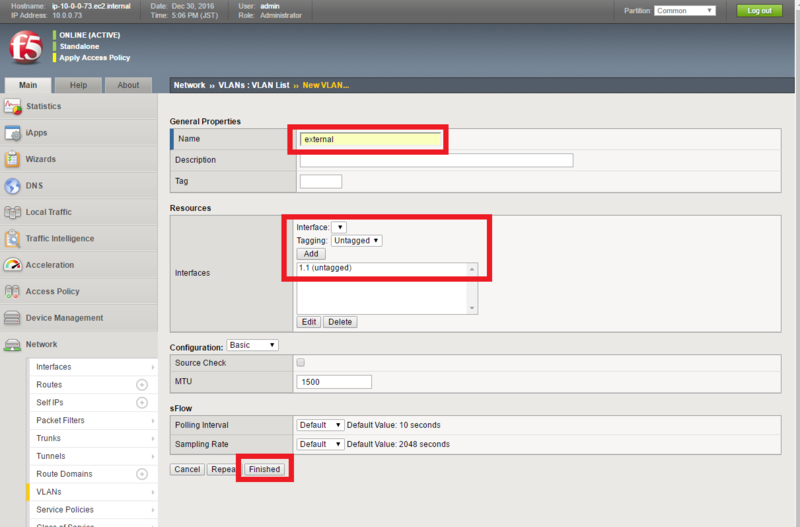
Task: Open the Tagging dropdown set to Untagged
Action: pyautogui.click(x=356, y=240)
